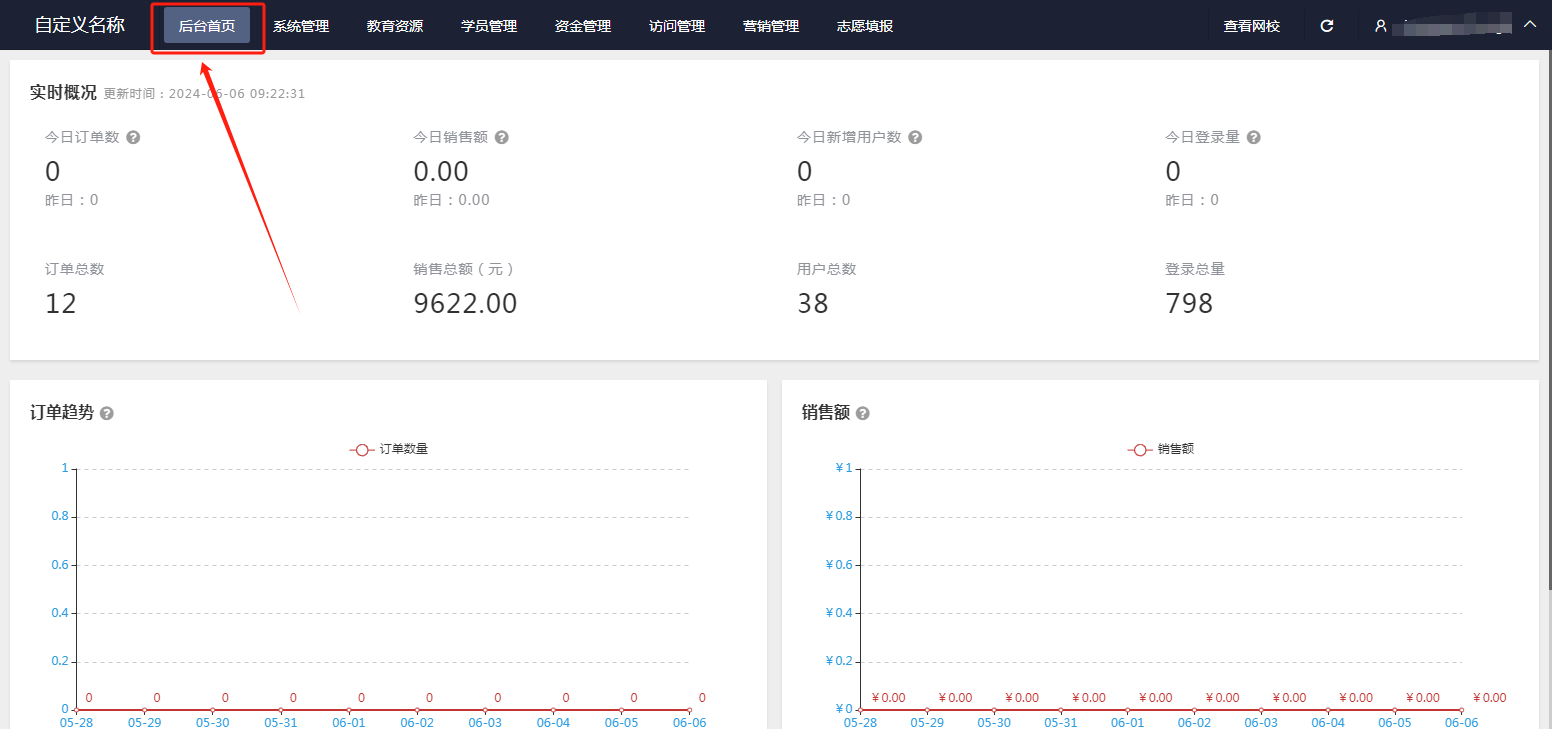Toggle the 销售额 legend series

1161,450
